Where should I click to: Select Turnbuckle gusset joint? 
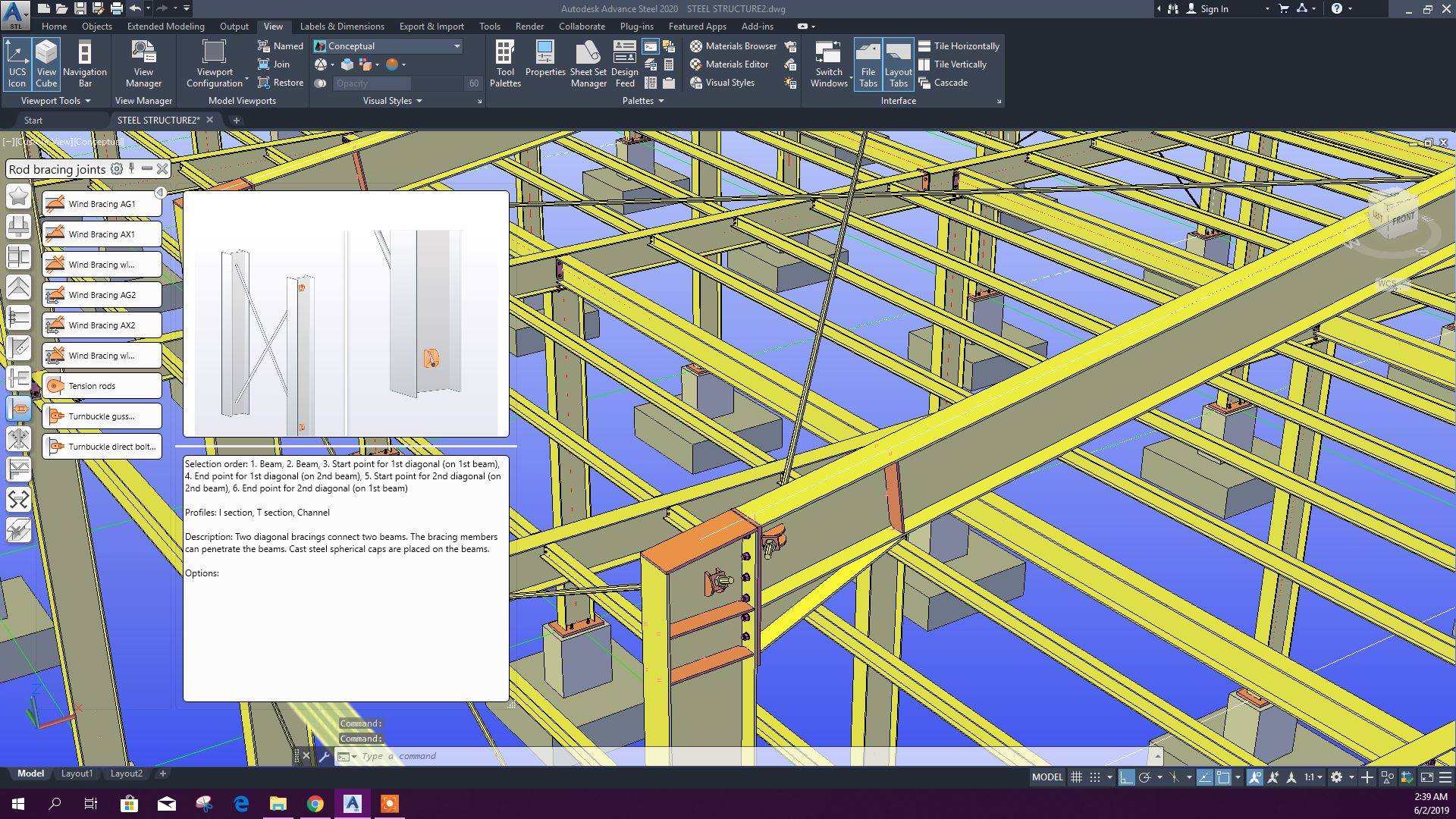(102, 416)
